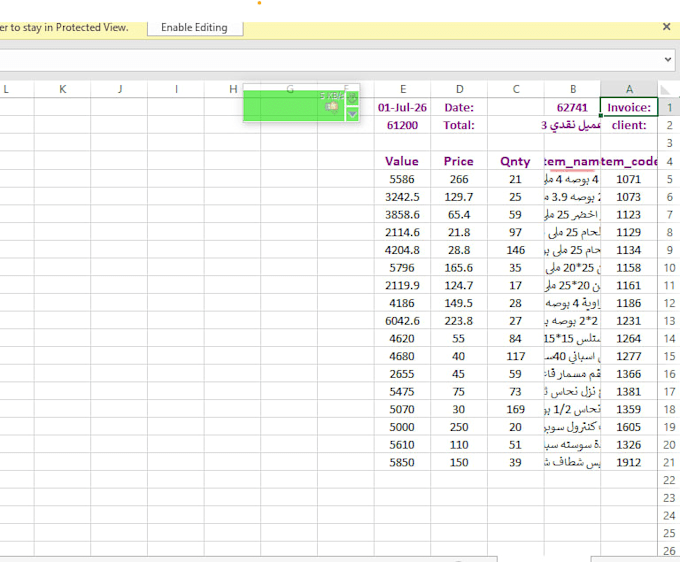Screen dimensions: 680x562
Task: Select column B header
Action: click(x=572, y=89)
